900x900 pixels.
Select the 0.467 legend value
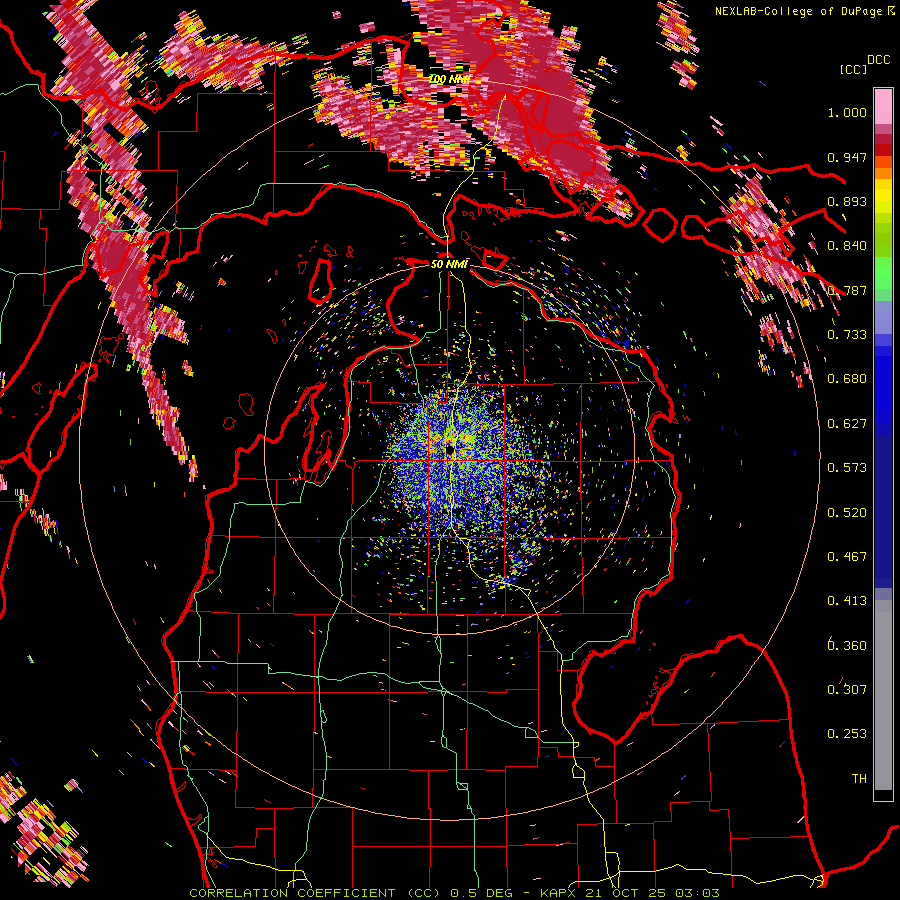coord(847,557)
